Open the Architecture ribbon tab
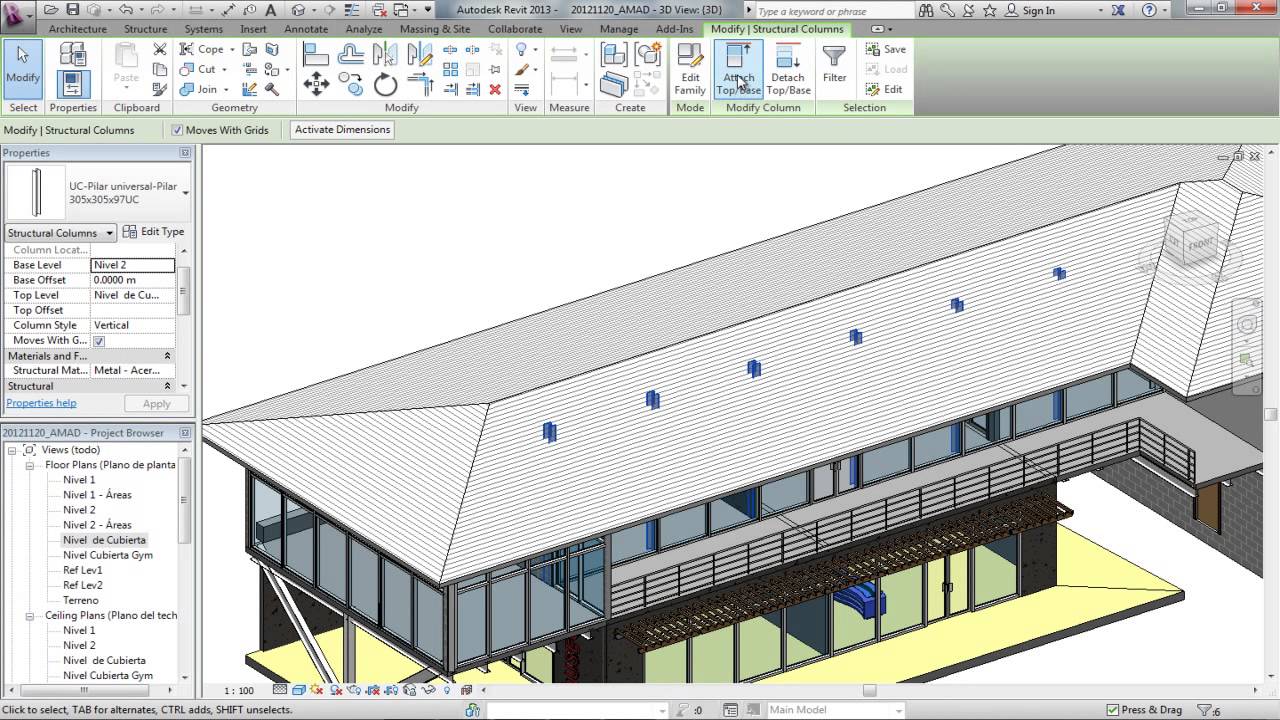 click(77, 29)
